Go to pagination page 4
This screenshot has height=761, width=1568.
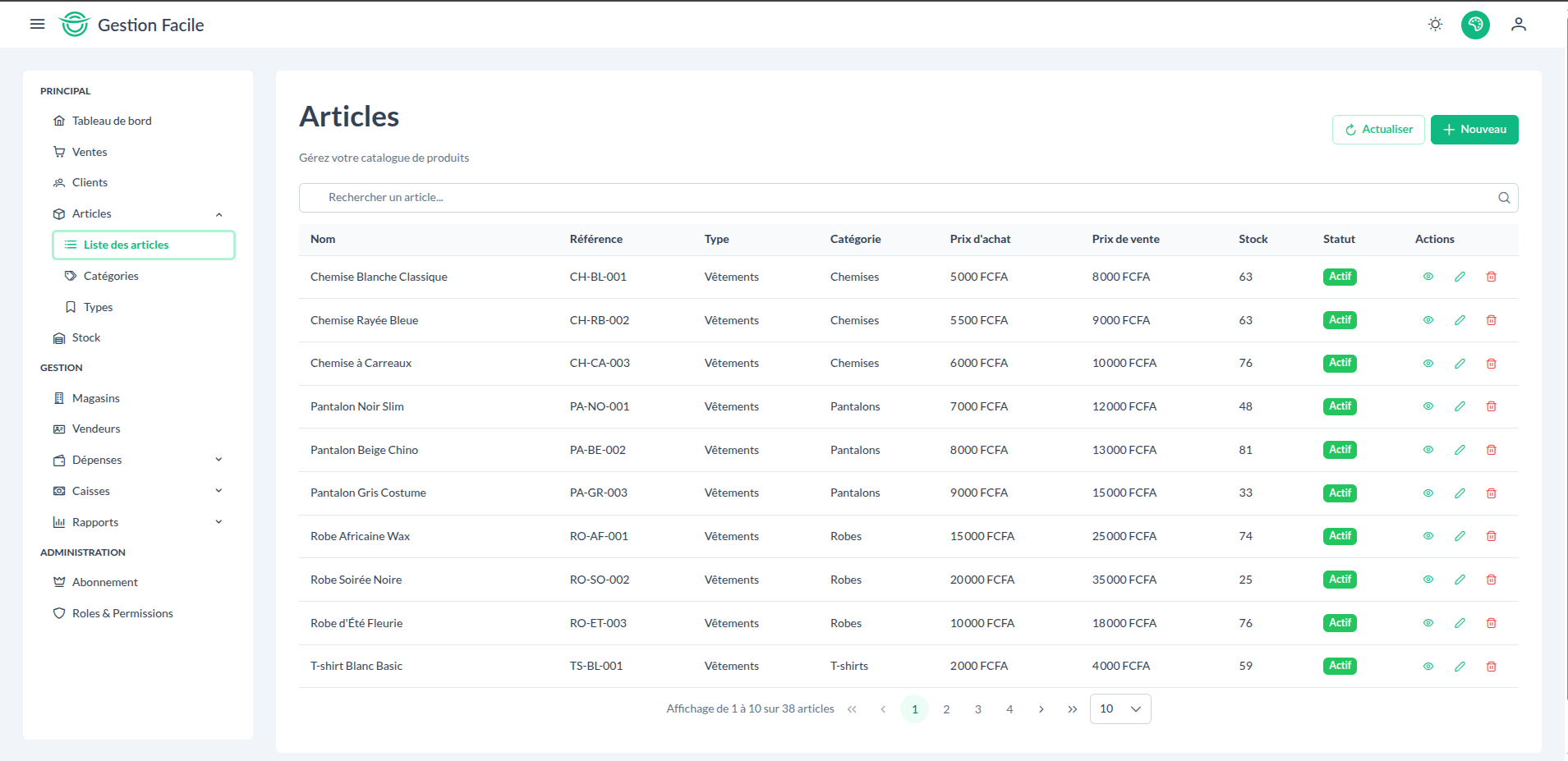tap(1009, 709)
